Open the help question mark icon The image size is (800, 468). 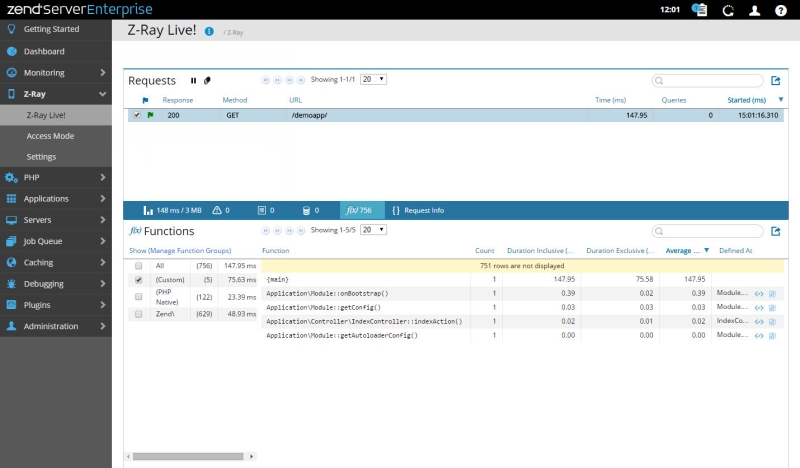tap(781, 10)
